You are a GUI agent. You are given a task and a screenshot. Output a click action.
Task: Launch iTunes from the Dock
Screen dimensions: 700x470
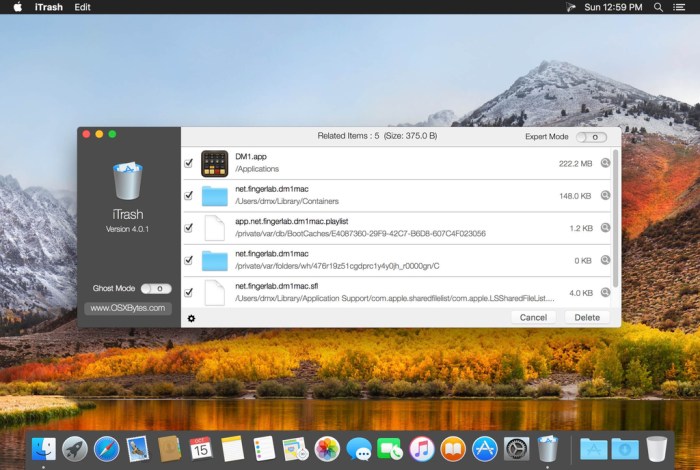pos(421,449)
